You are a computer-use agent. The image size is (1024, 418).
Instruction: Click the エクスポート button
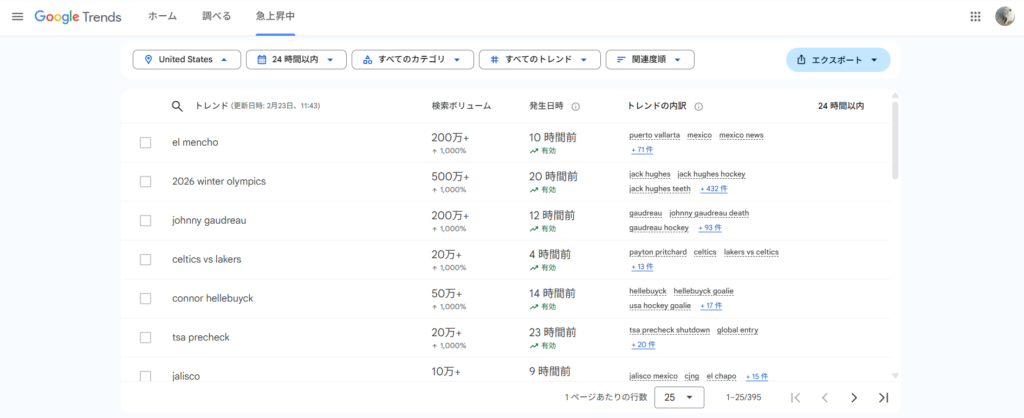pyautogui.click(x=838, y=60)
